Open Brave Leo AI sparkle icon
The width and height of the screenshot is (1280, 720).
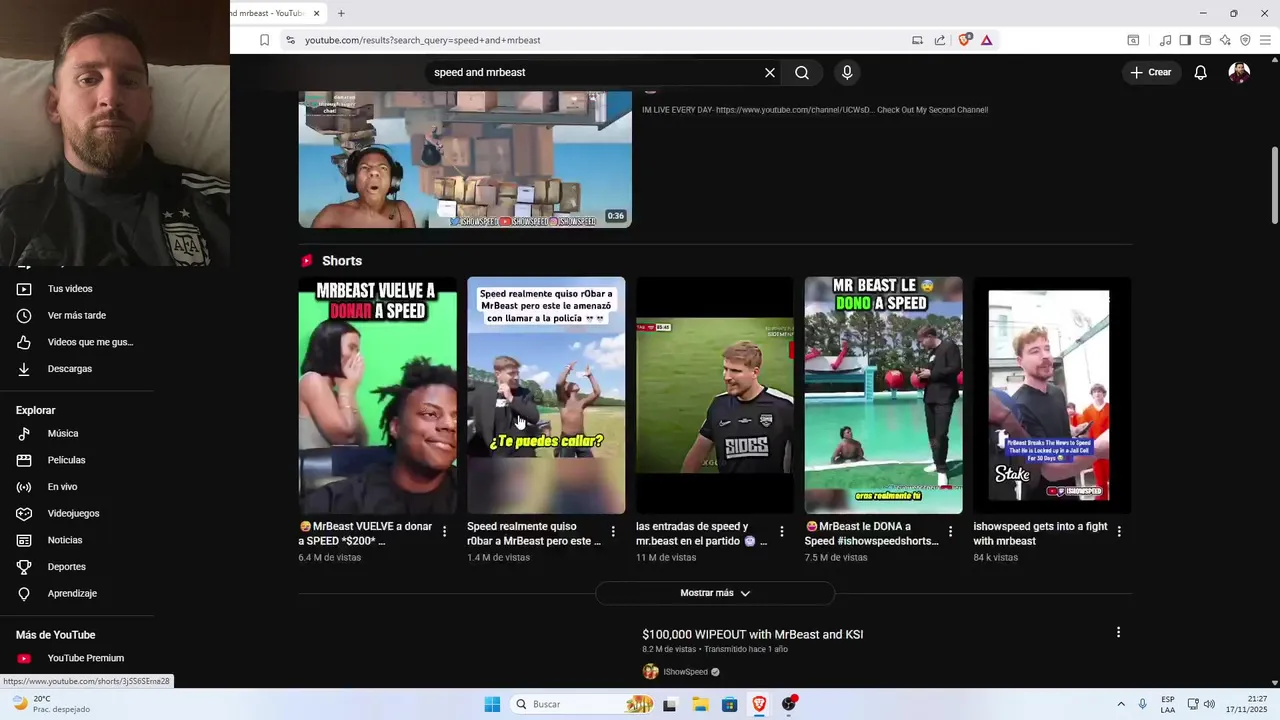[x=1225, y=40]
